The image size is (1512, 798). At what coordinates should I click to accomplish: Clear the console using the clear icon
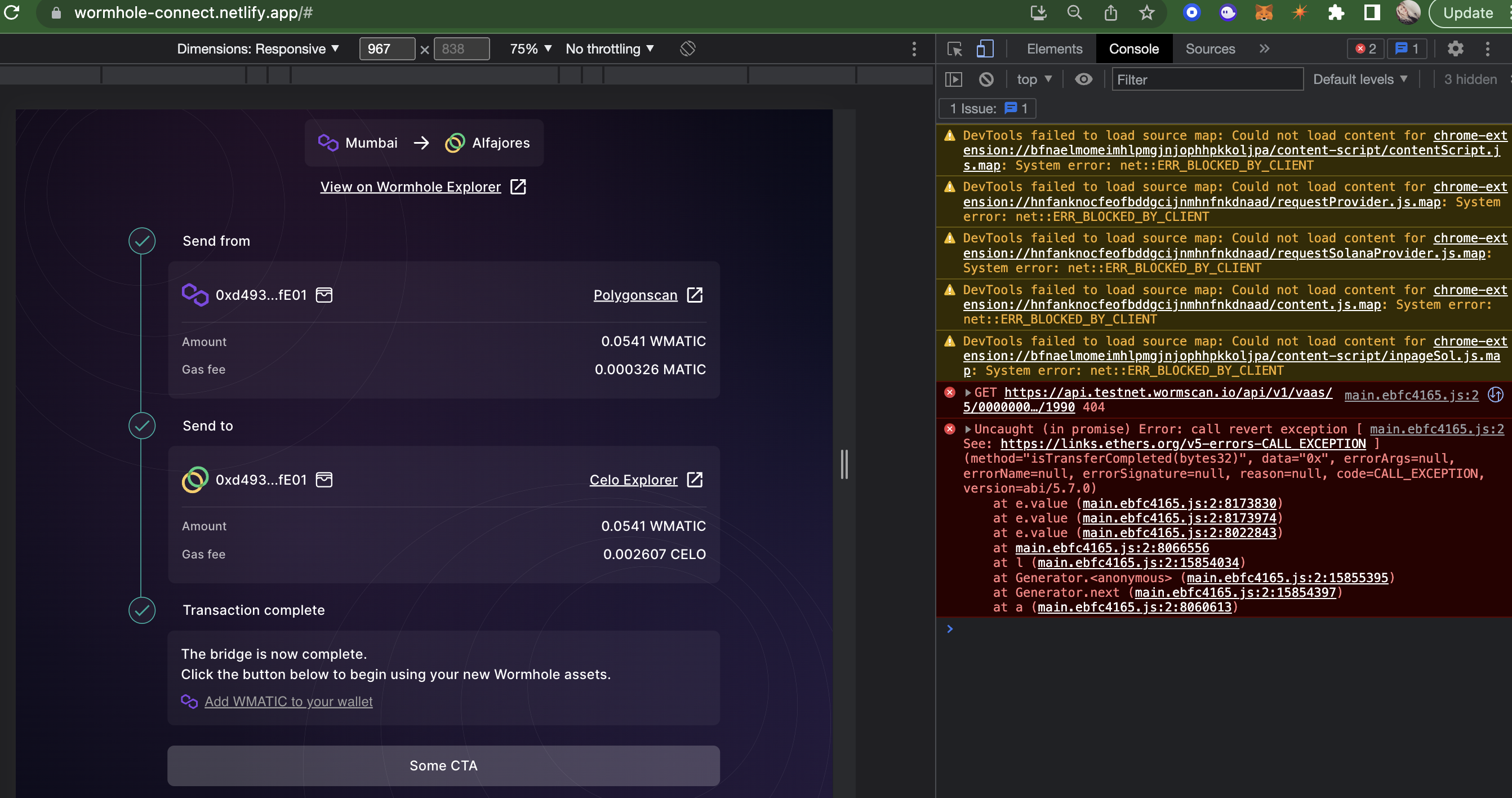coord(986,79)
